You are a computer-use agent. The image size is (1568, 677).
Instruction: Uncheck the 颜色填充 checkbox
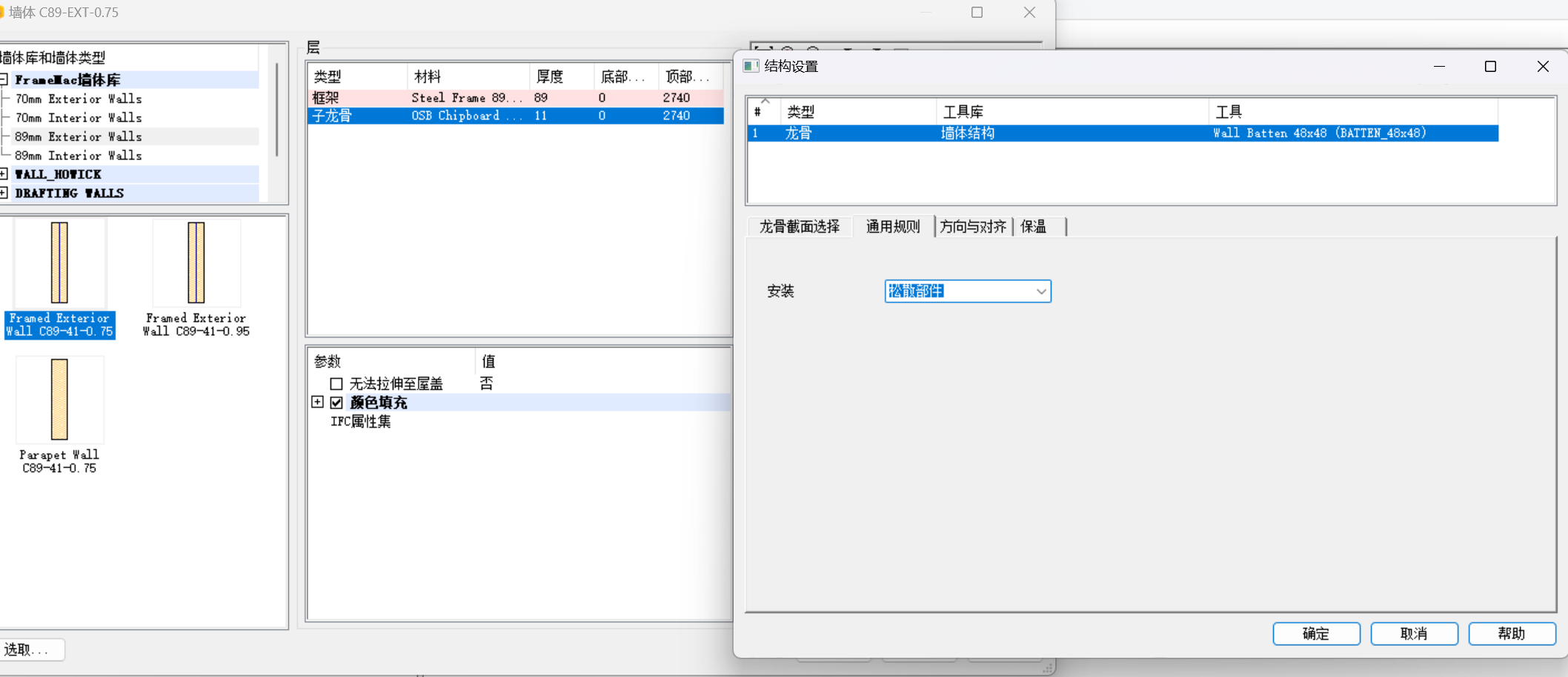click(336, 403)
